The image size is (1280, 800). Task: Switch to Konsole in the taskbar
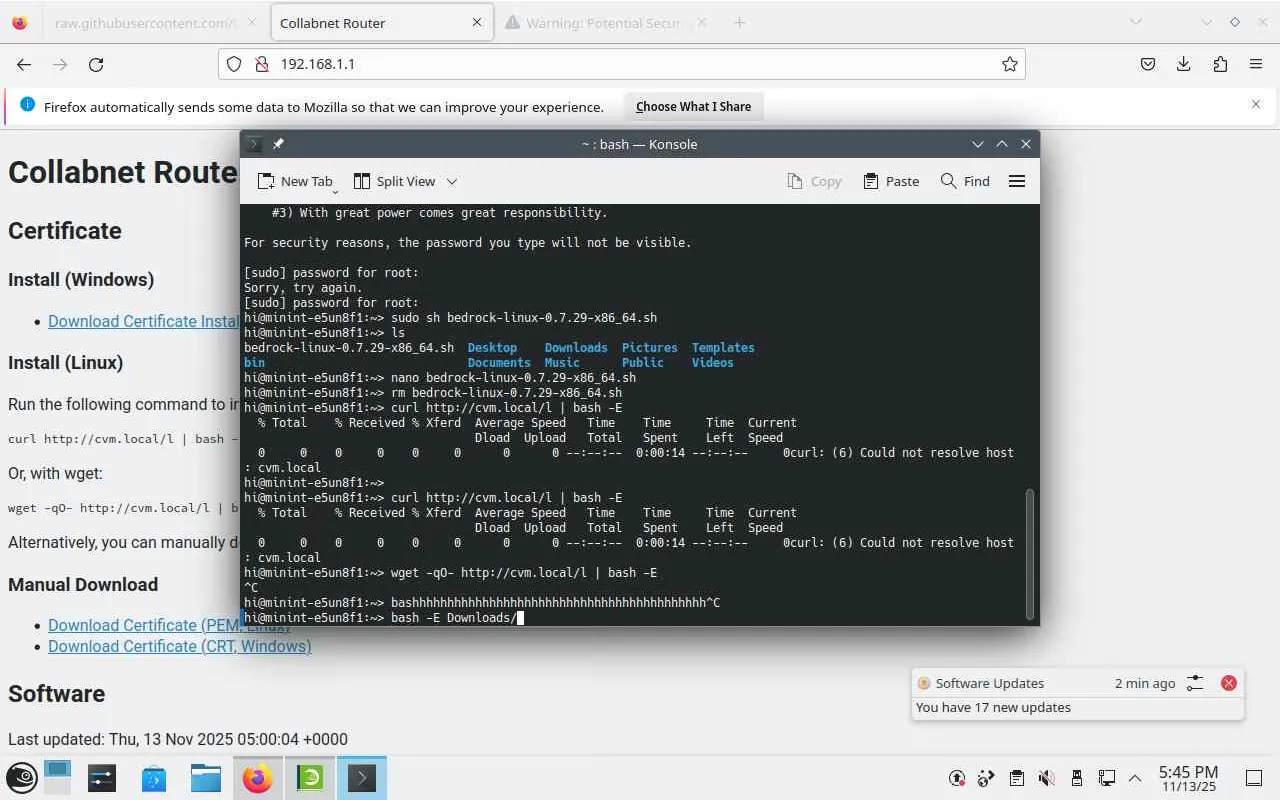(362, 778)
